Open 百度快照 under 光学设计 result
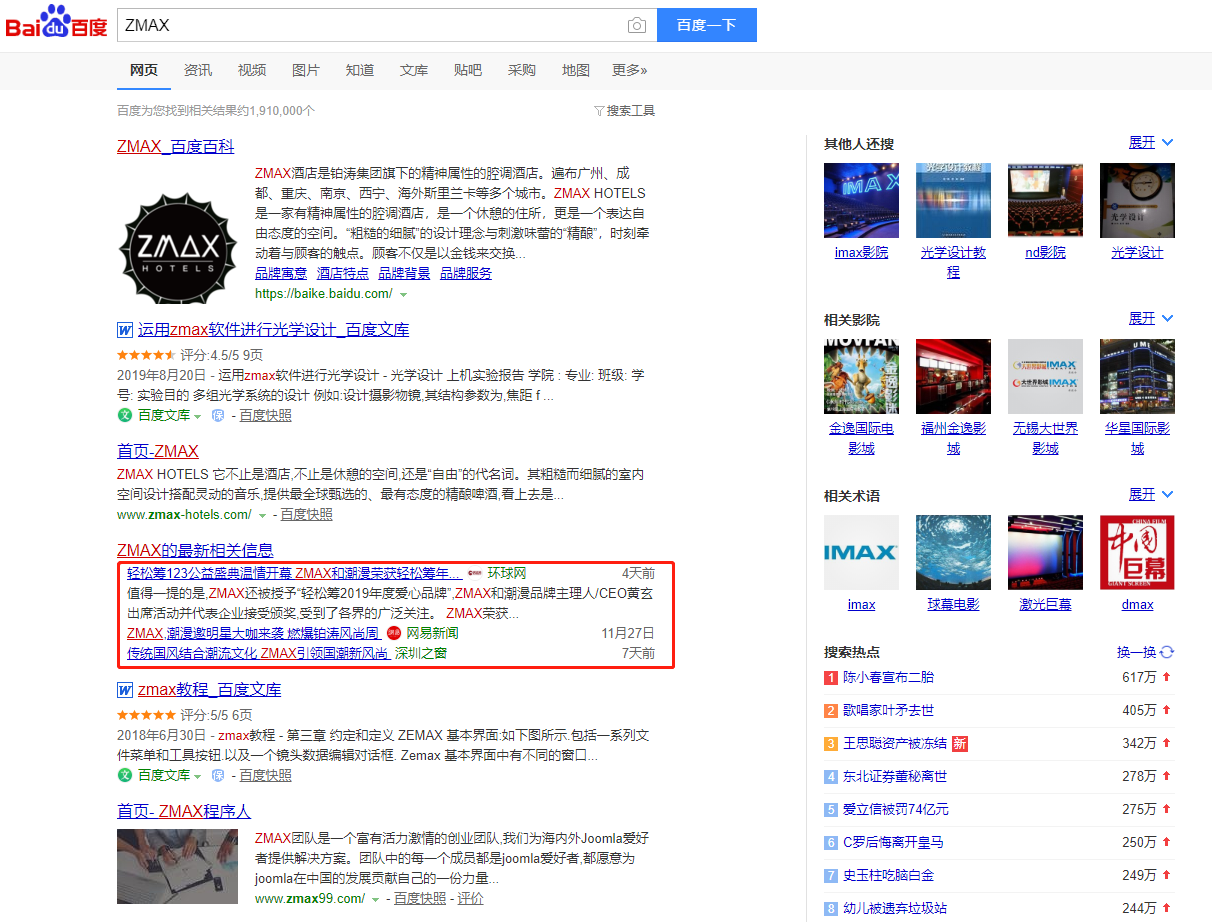 [266, 415]
